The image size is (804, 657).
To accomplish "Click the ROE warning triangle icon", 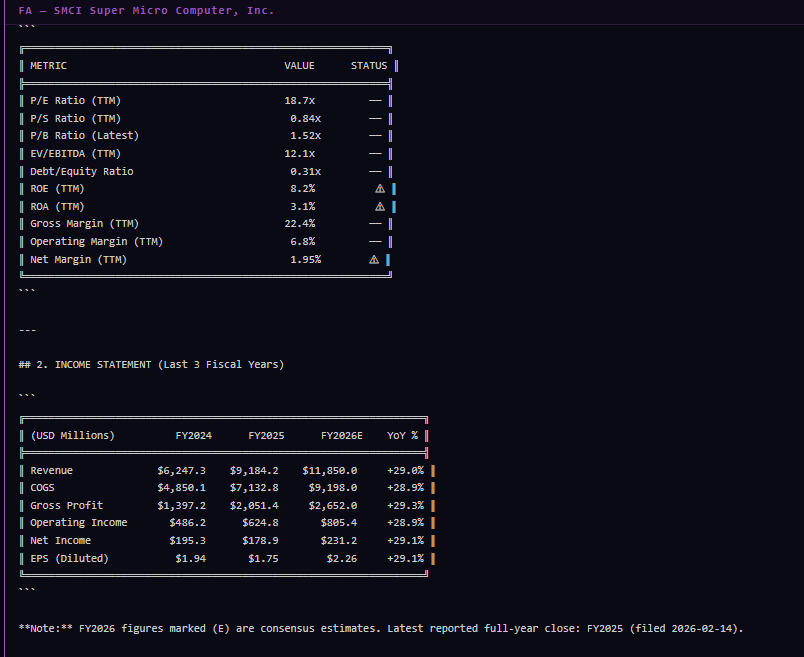I will (380, 189).
